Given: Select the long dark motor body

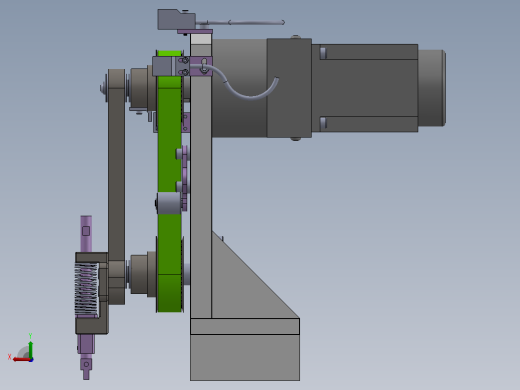Looking at the screenshot, I should pos(365,88).
